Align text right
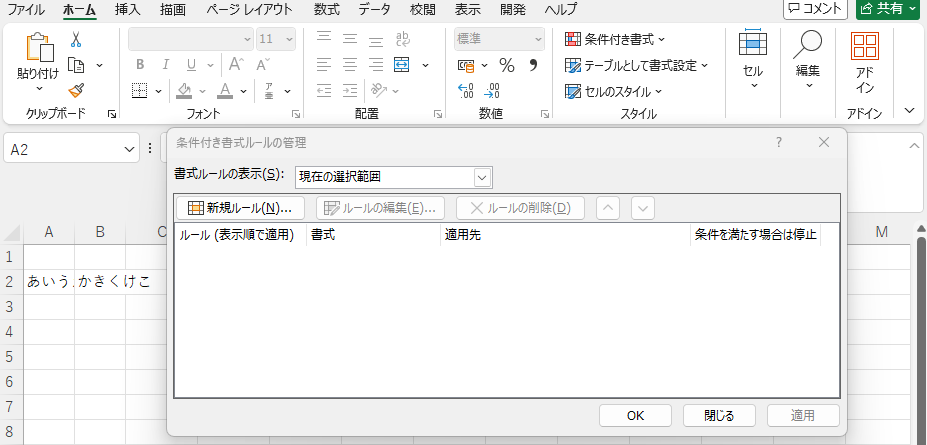 [x=376, y=64]
